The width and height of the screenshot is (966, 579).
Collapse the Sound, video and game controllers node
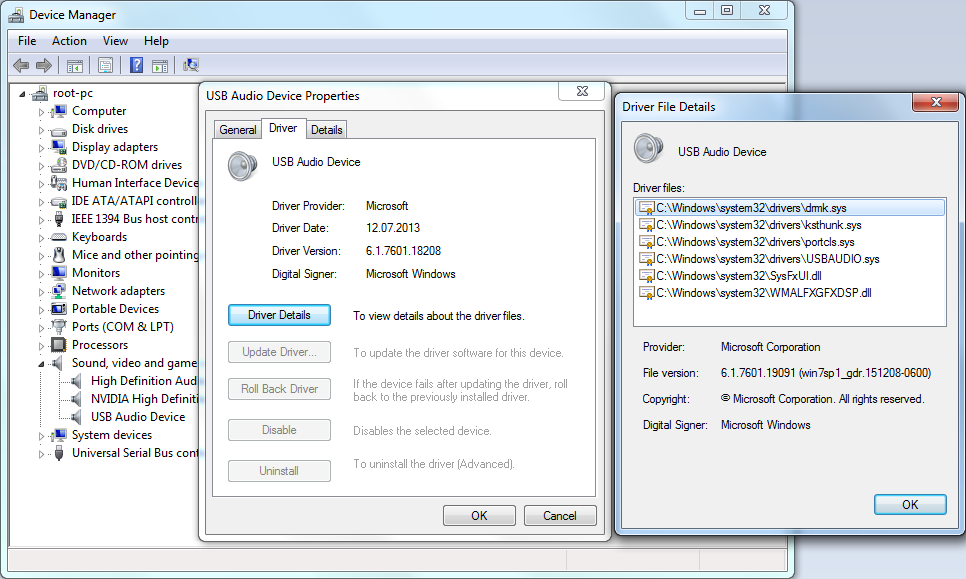tap(42, 363)
